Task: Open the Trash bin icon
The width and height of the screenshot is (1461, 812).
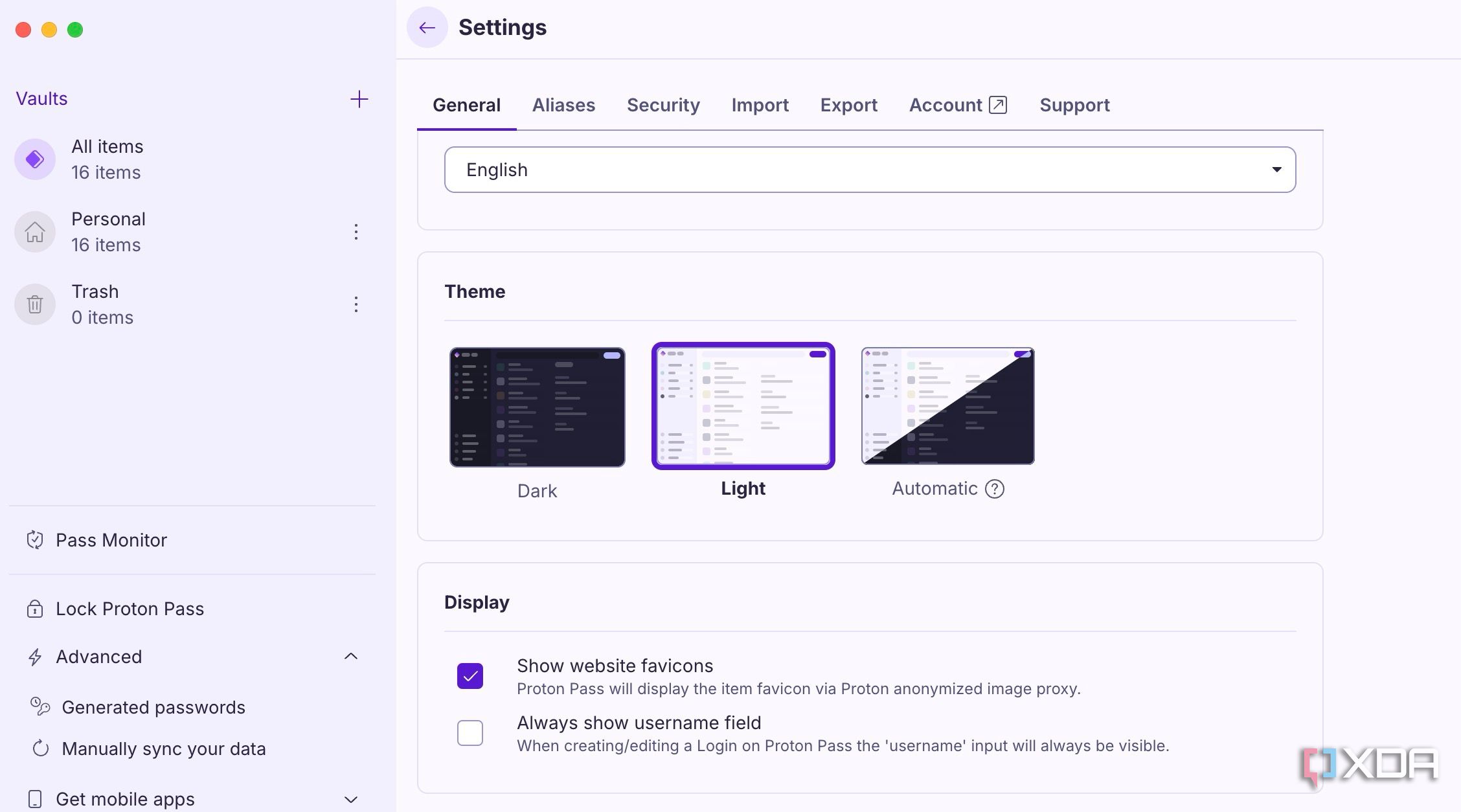Action: click(35, 304)
